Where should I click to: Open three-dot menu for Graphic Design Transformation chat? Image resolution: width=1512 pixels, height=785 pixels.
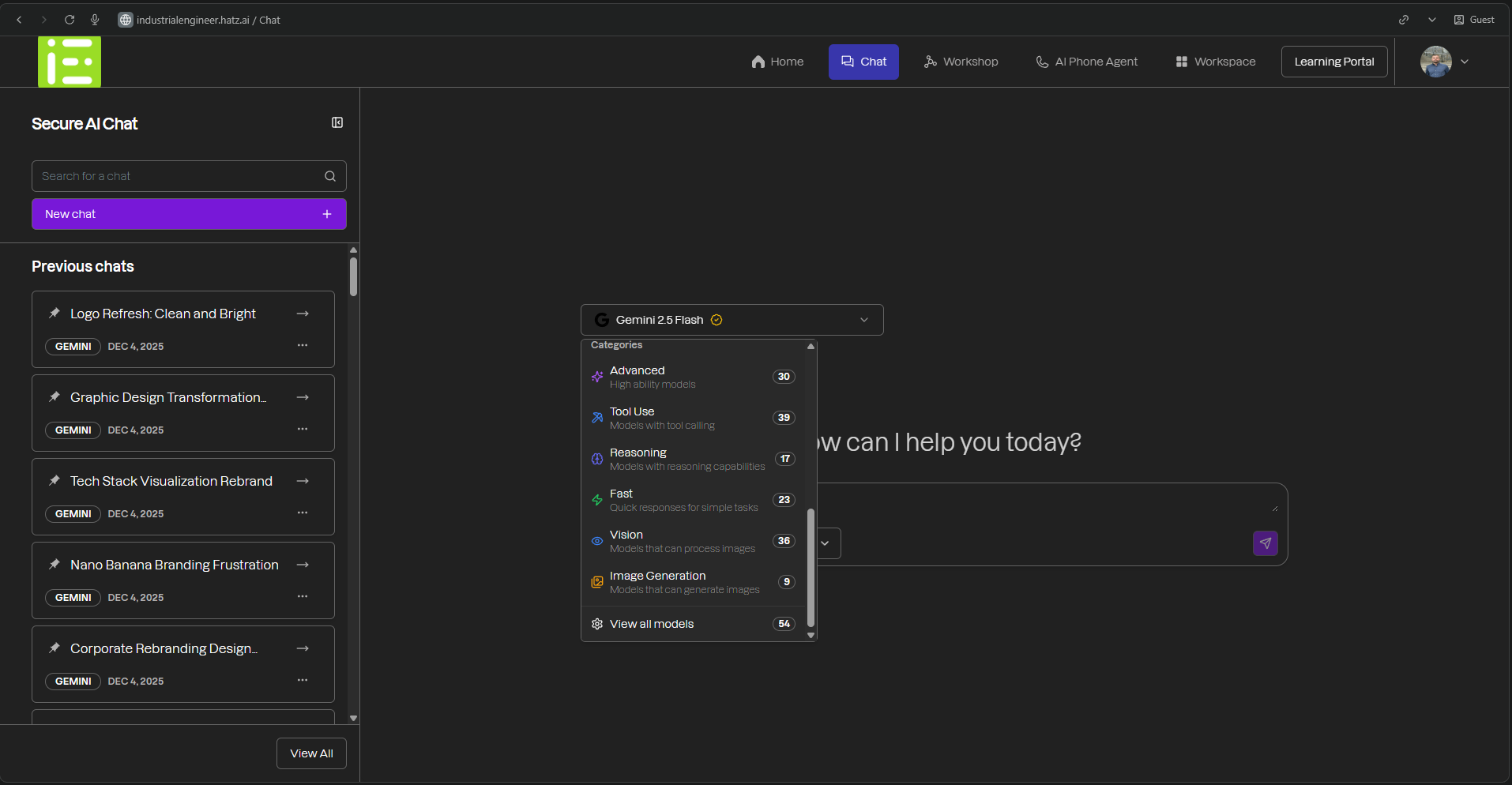pyautogui.click(x=303, y=430)
